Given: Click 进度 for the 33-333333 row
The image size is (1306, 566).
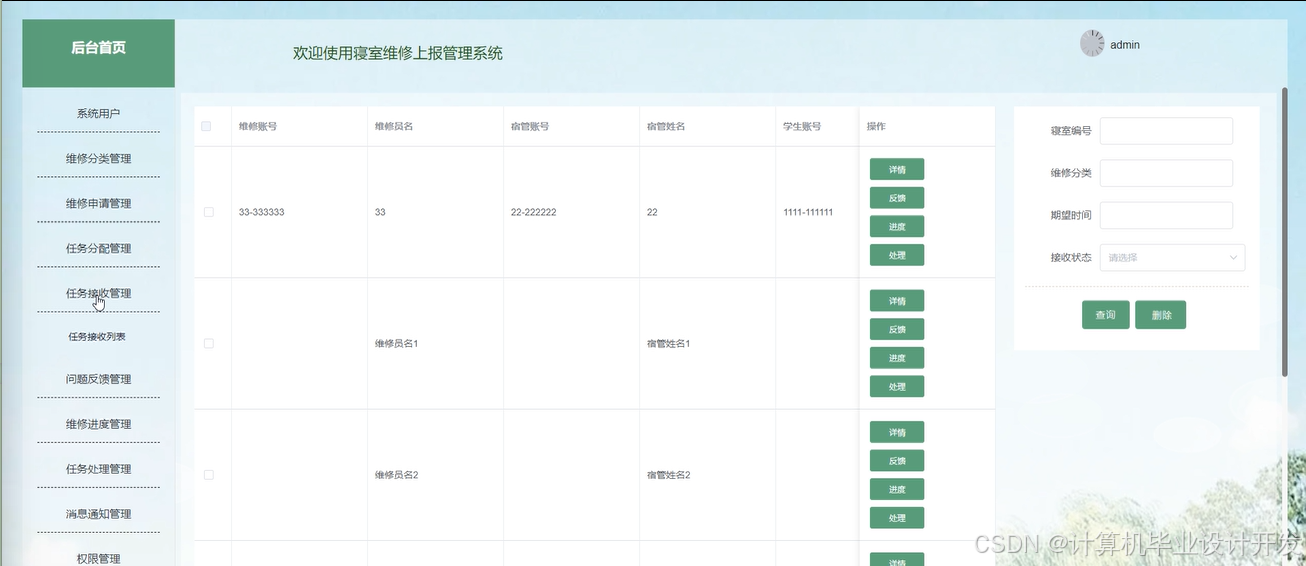Looking at the screenshot, I should [897, 226].
